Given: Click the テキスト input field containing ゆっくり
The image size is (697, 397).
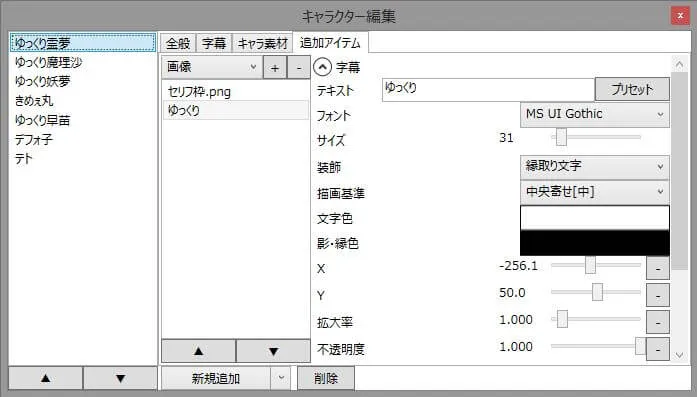Looking at the screenshot, I should tap(488, 89).
